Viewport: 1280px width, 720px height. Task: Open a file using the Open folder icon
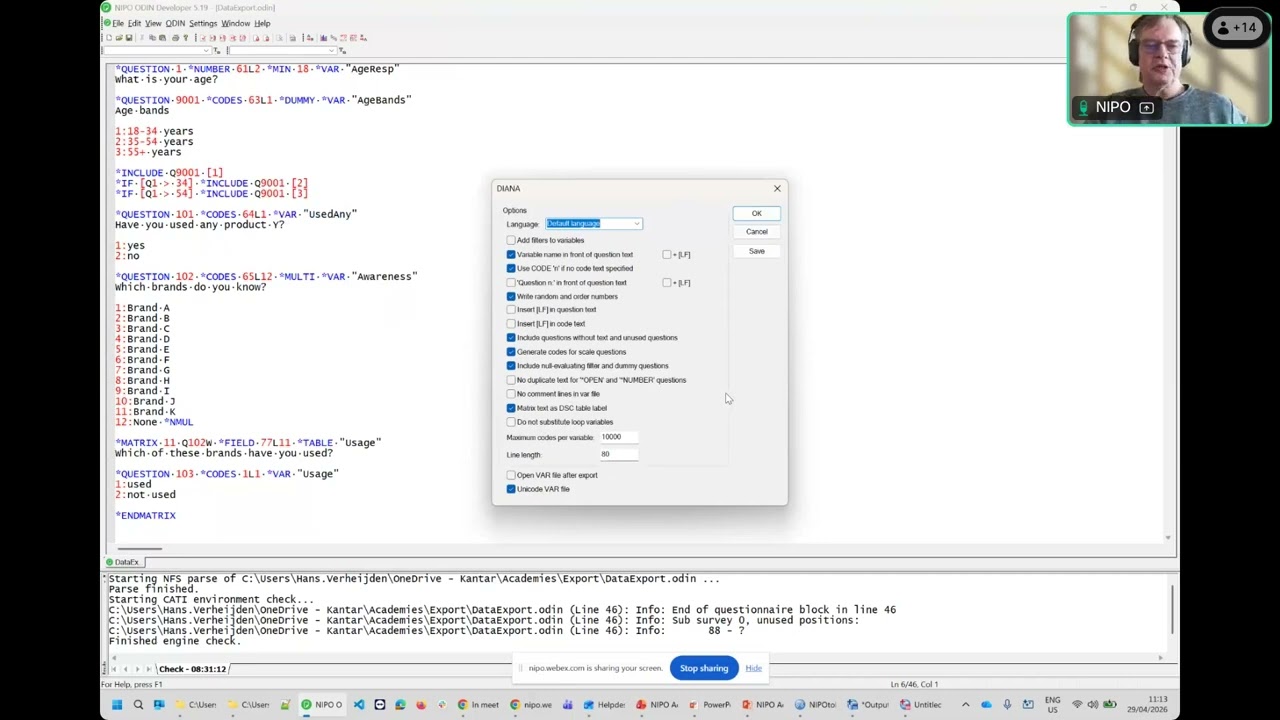[x=119, y=38]
